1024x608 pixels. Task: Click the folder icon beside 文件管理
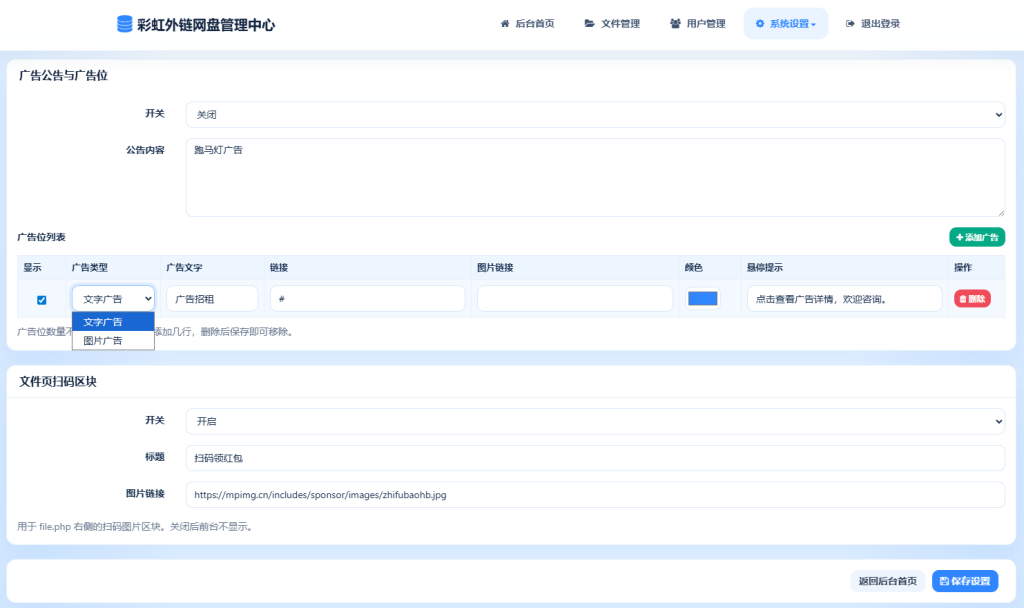[x=590, y=24]
